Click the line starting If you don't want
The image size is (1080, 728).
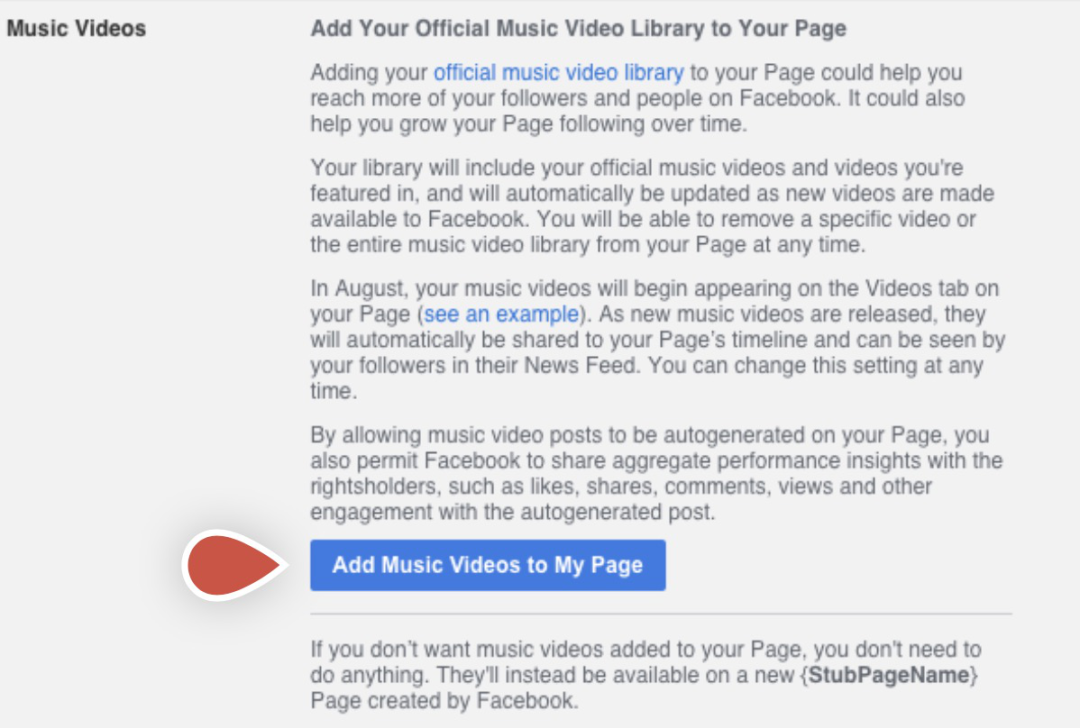click(x=645, y=649)
